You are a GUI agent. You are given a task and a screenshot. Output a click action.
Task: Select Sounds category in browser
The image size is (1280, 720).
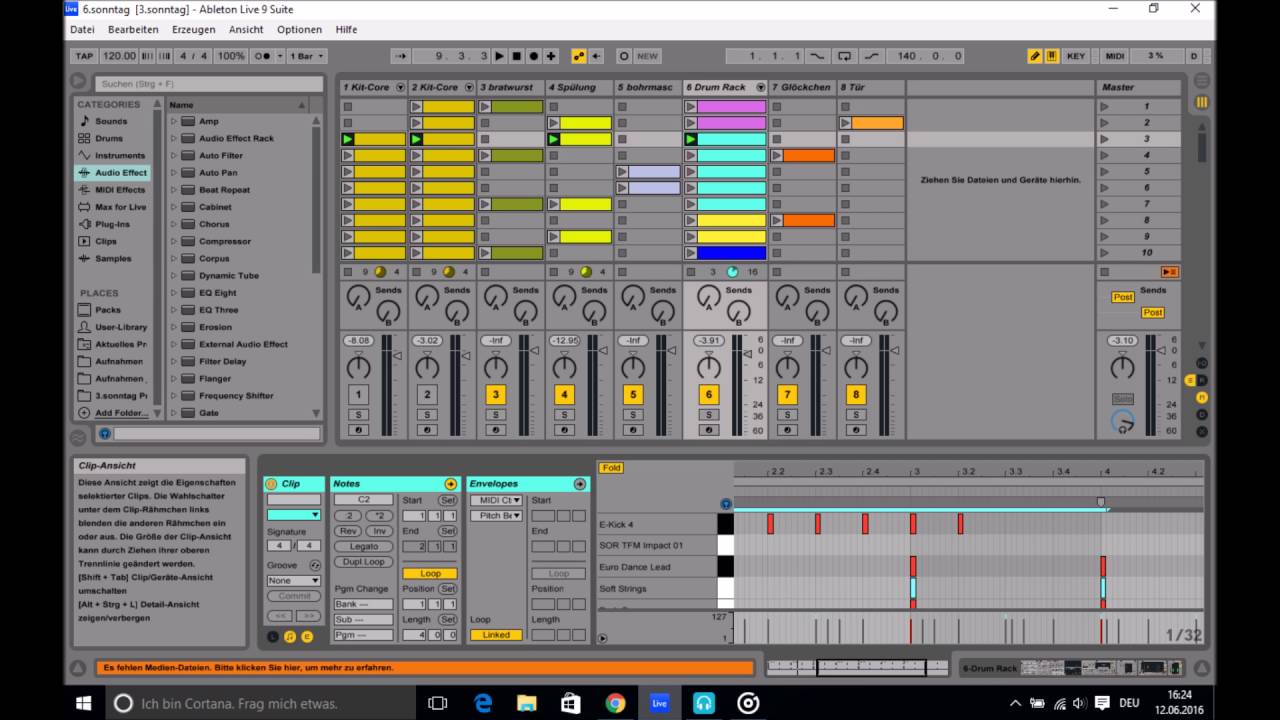point(111,121)
